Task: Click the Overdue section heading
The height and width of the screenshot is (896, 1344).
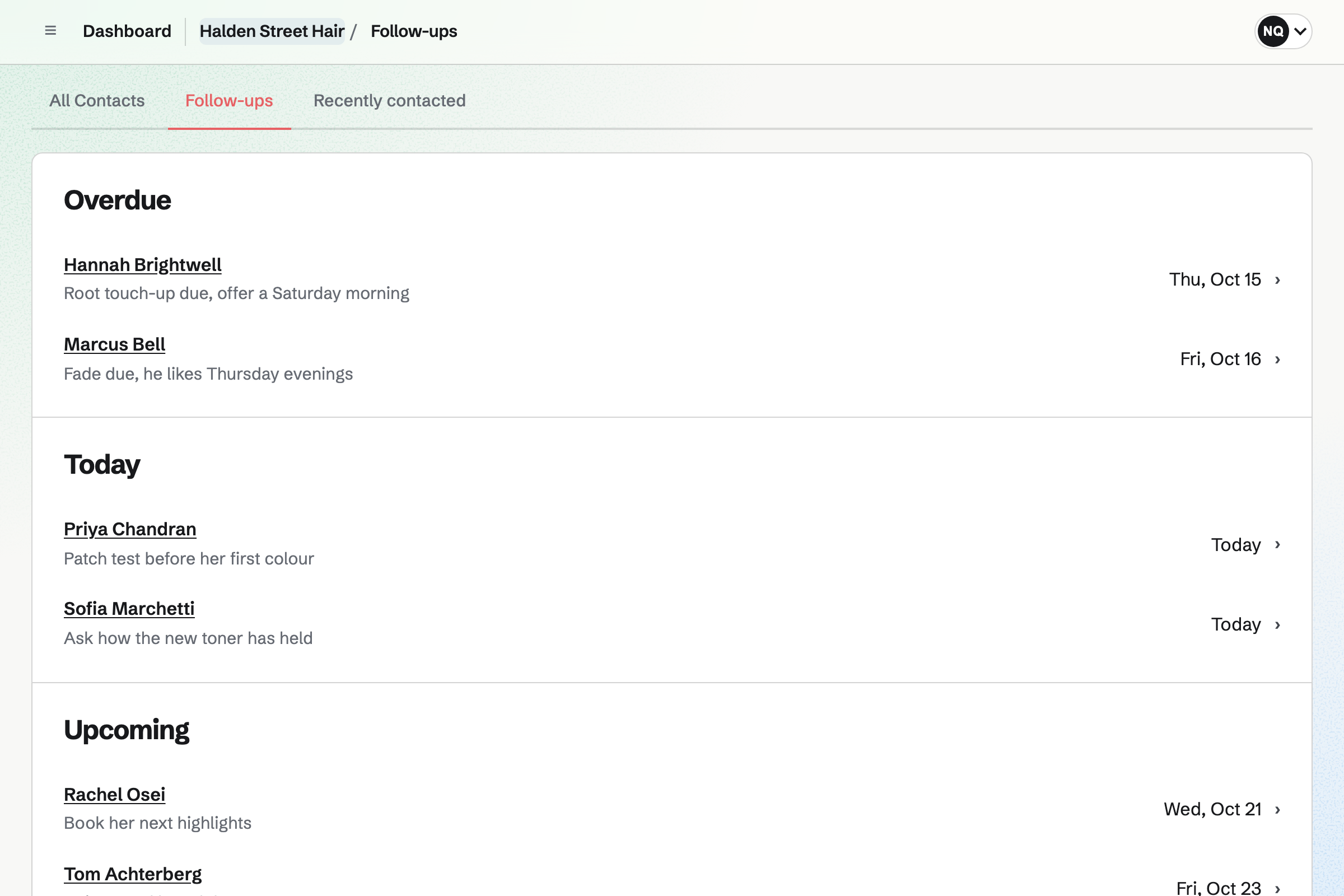Action: pos(118,200)
